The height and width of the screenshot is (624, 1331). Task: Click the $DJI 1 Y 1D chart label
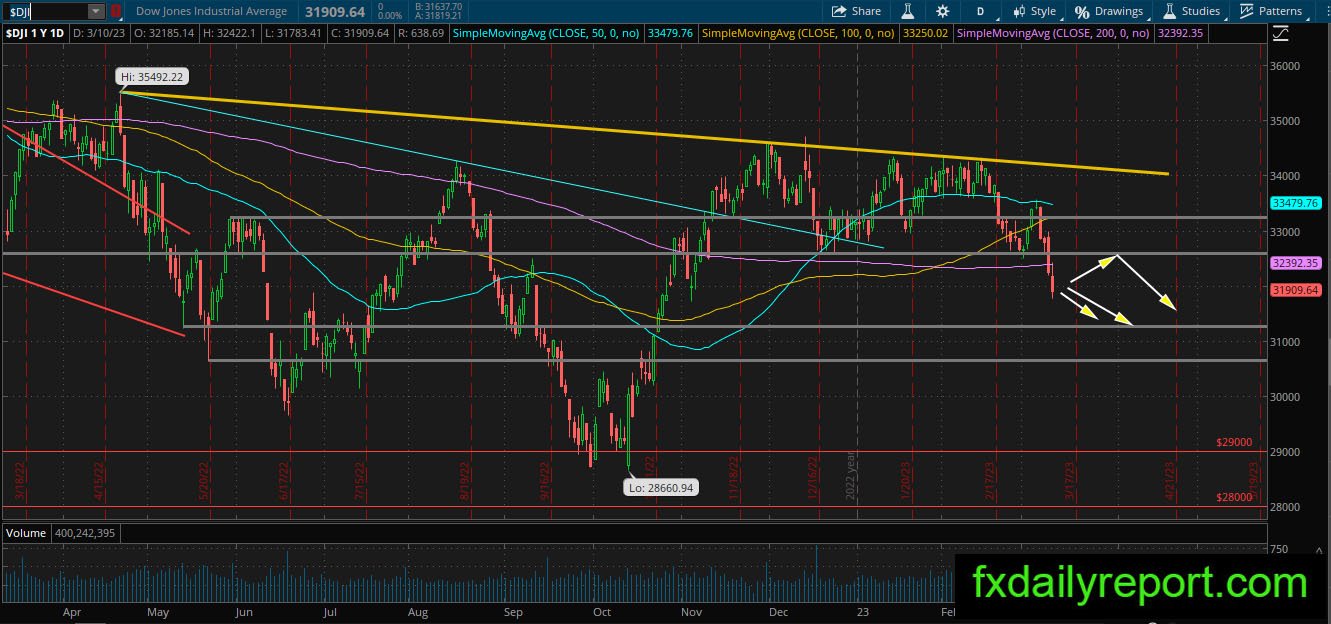[x=37, y=33]
